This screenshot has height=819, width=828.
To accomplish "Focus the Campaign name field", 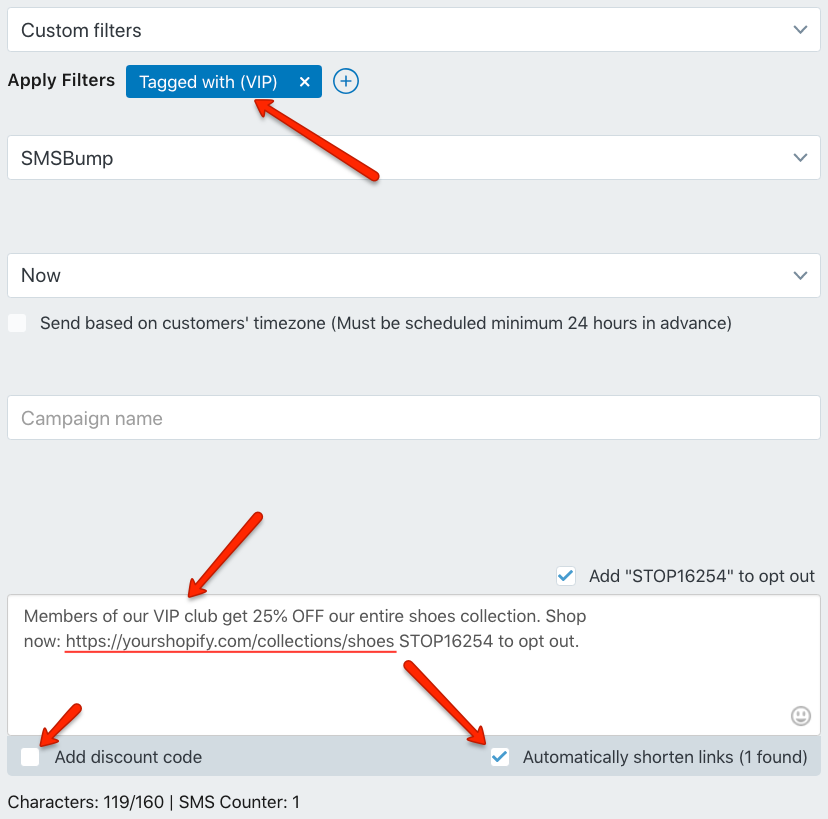I will (414, 418).
